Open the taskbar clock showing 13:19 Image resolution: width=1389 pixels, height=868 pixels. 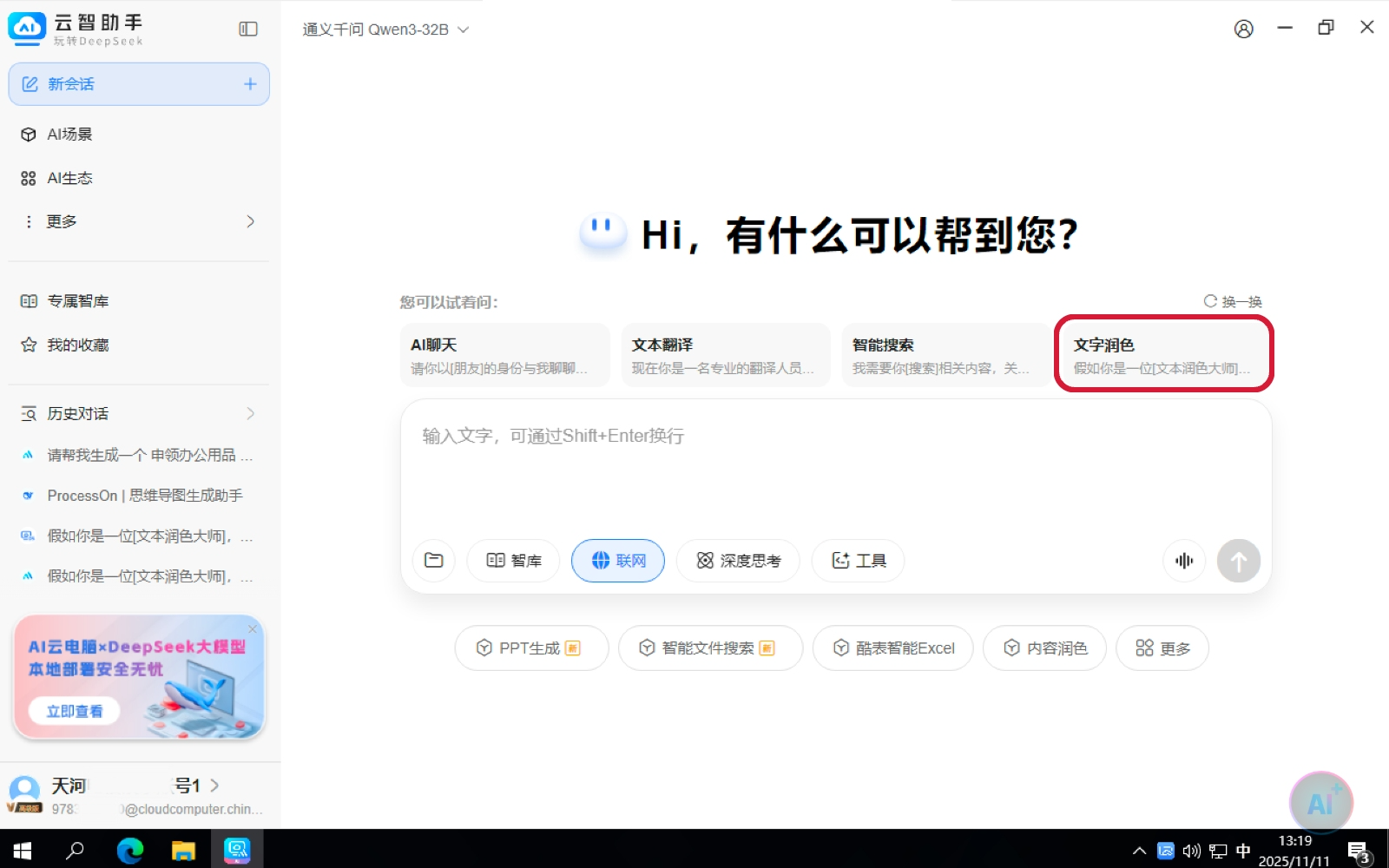[1294, 851]
